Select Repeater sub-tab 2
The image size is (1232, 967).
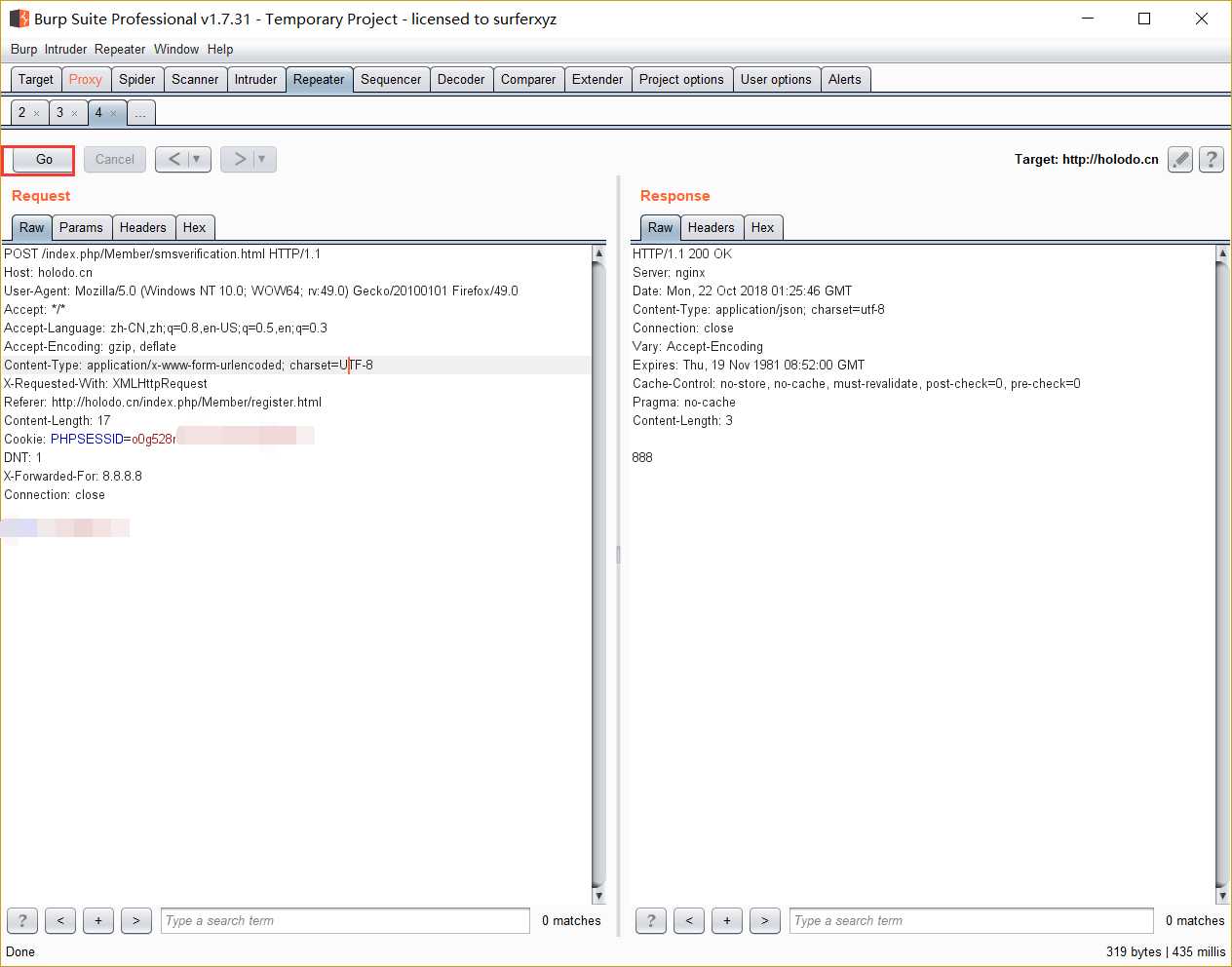(22, 113)
